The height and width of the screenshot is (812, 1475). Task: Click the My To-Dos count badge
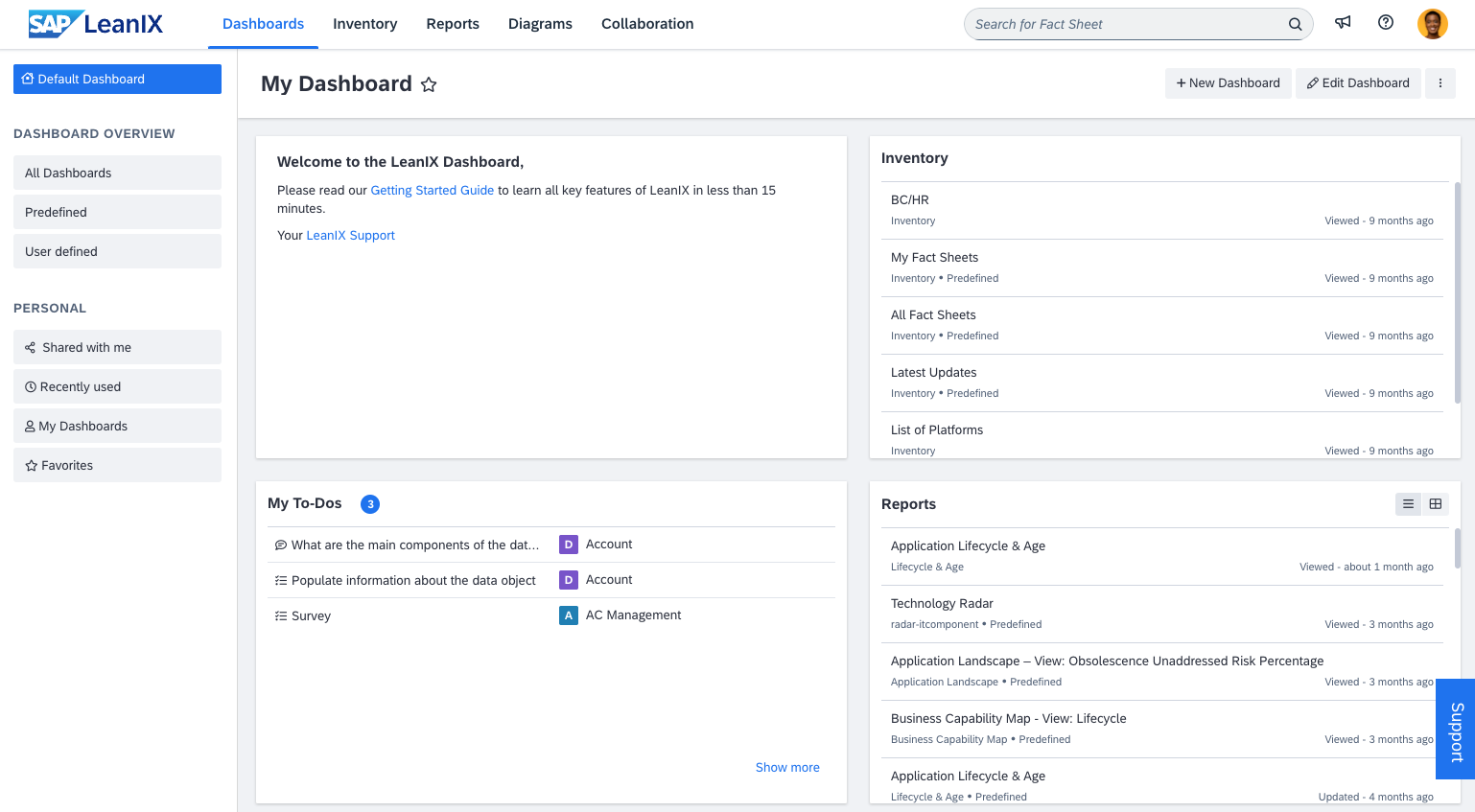click(370, 504)
